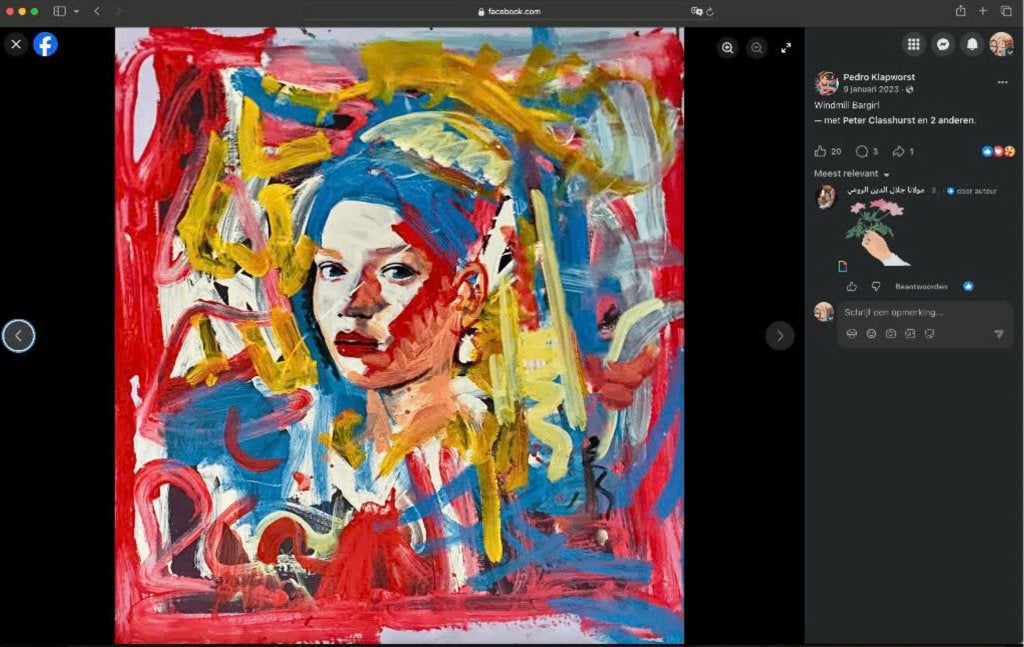Screen dimensions: 1024x647
Task: Open Pedro Klapworst's profile name link
Action: 879,77
